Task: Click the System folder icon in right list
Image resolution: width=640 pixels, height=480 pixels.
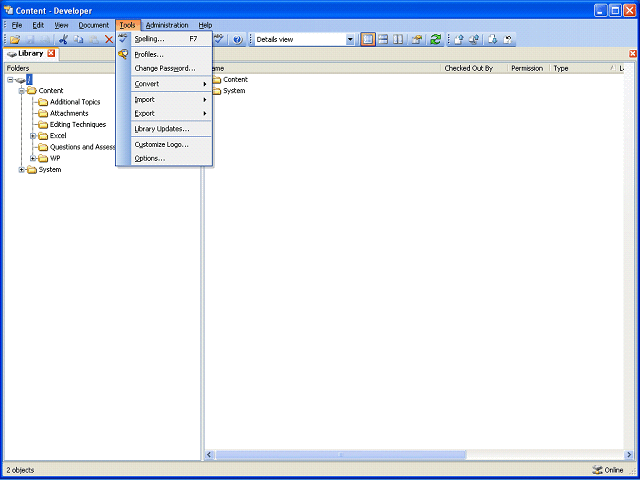Action: click(x=216, y=91)
